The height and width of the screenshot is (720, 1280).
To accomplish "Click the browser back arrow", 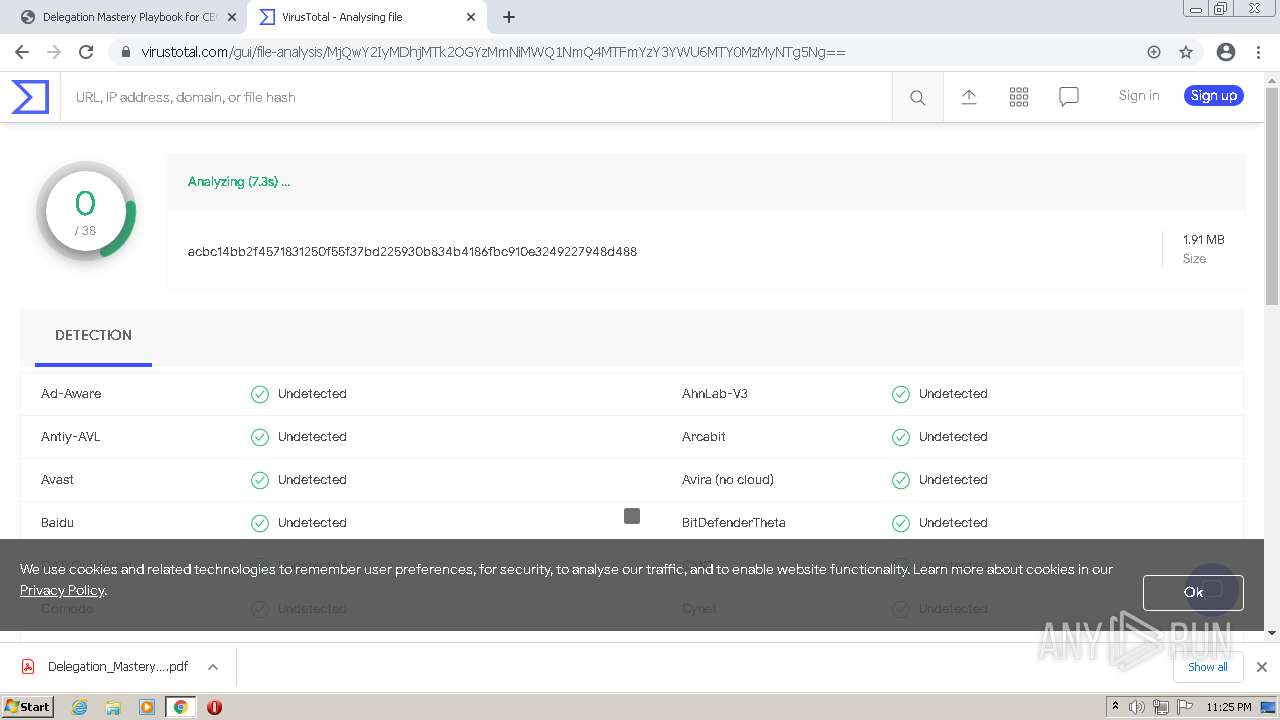I will (x=22, y=52).
